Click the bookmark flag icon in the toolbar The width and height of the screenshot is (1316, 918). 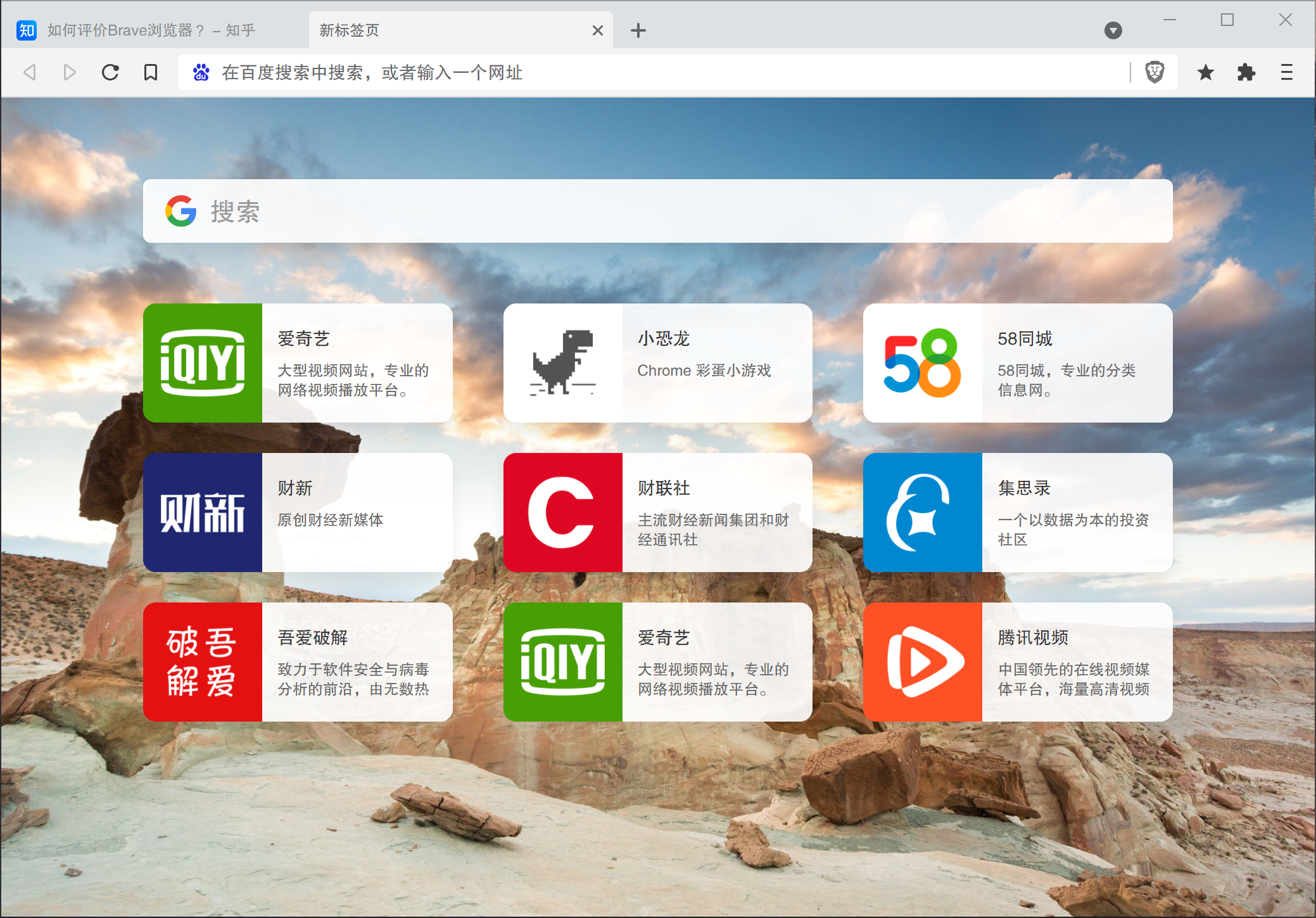pos(150,72)
